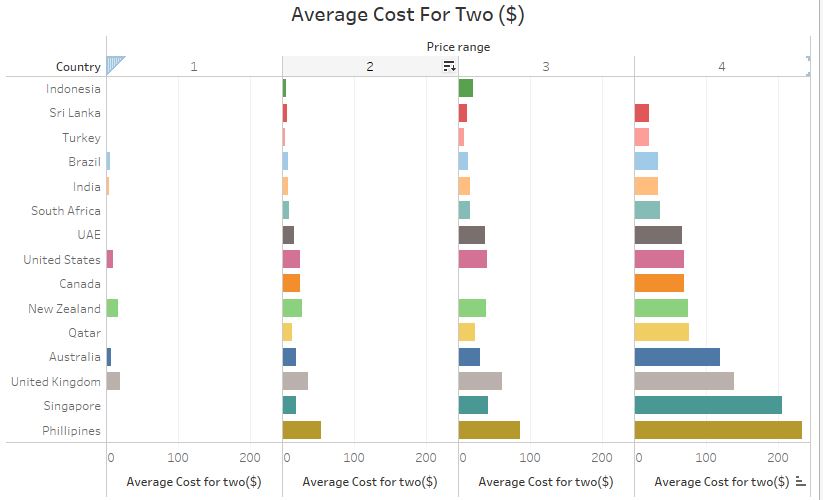Click the Canada bar in price range 4
Image resolution: width=823 pixels, height=500 pixels.
pyautogui.click(x=659, y=283)
